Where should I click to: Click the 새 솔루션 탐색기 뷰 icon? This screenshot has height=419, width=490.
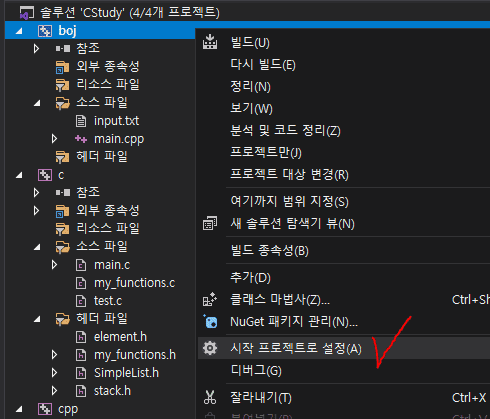point(210,223)
